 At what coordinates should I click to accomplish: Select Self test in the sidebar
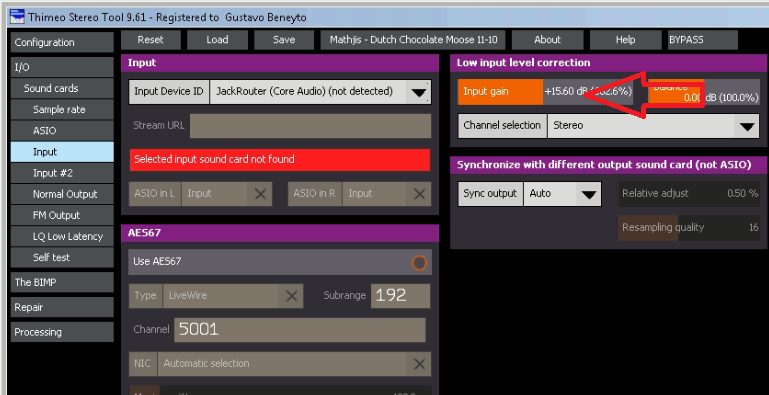click(x=62, y=257)
